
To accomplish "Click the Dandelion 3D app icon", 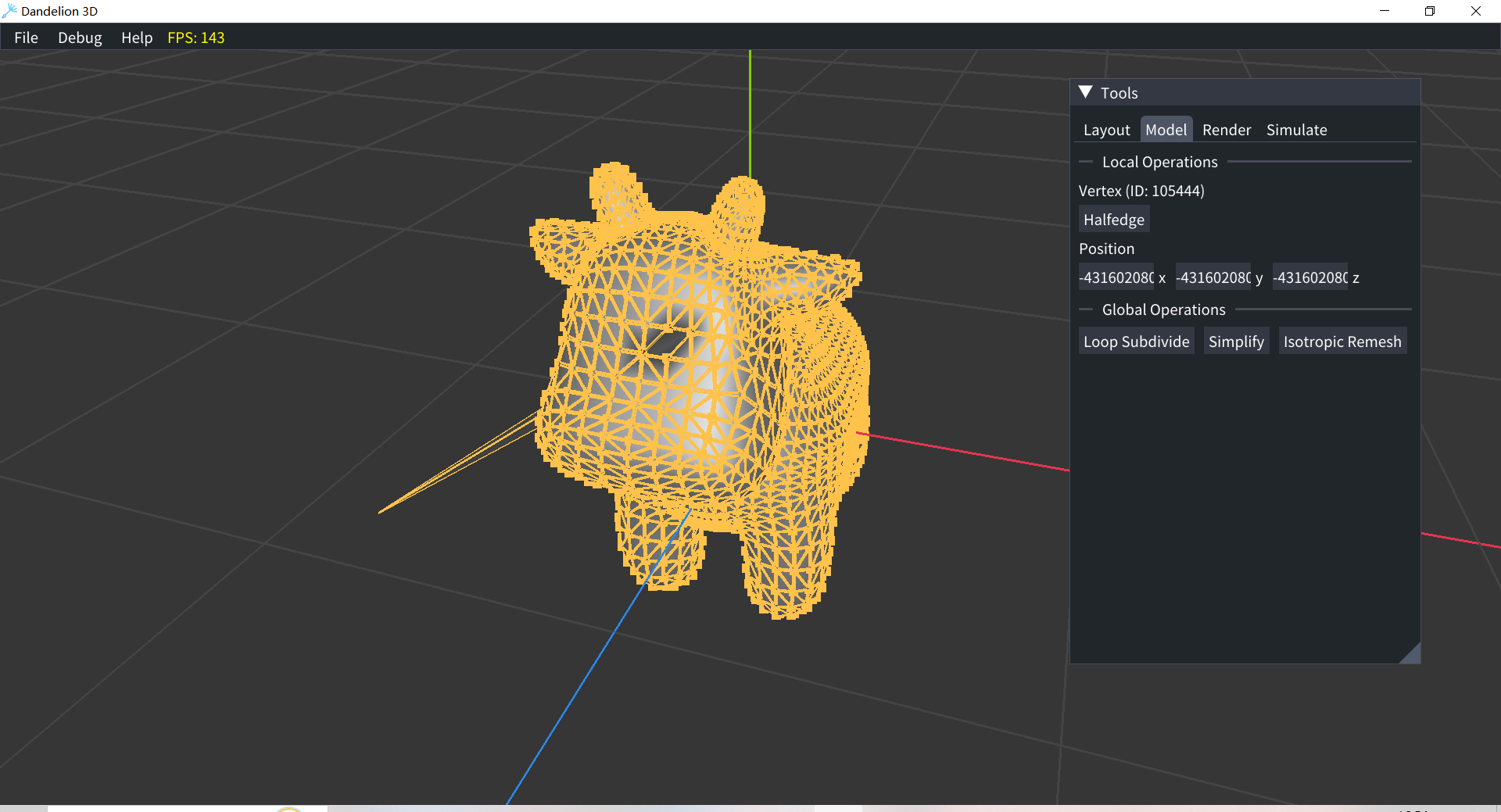I will tap(9, 11).
